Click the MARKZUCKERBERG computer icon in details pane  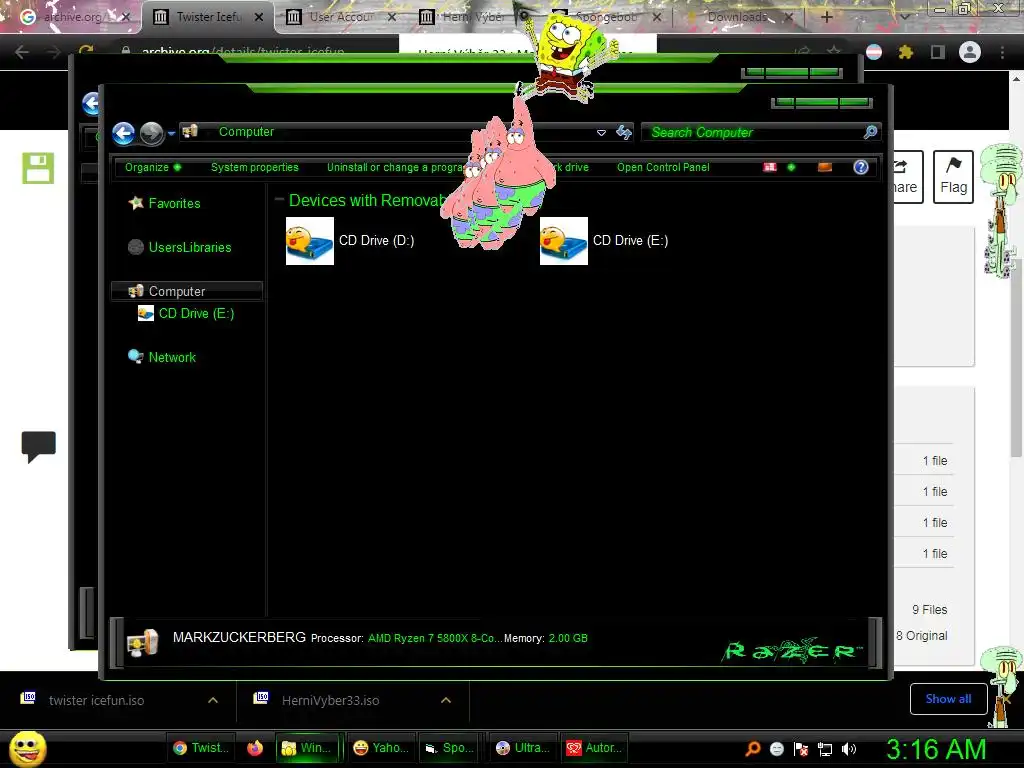click(142, 642)
